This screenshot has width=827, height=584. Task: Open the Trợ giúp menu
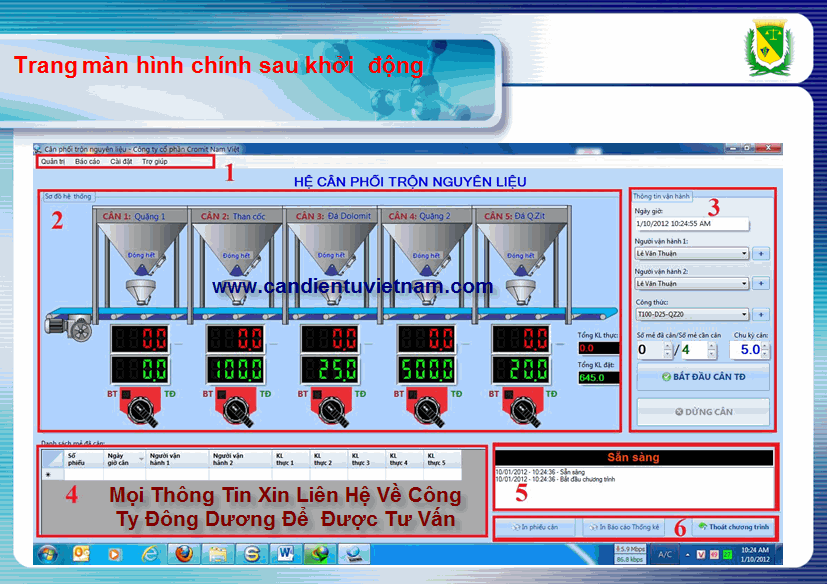pos(155,162)
